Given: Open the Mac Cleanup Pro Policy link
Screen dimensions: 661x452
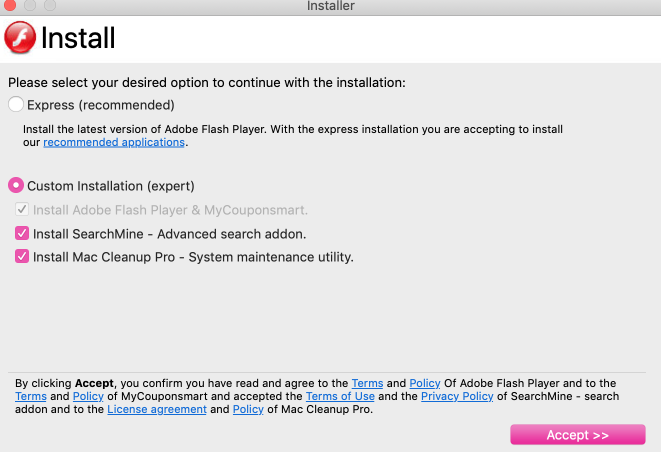Looking at the screenshot, I should point(248,409).
